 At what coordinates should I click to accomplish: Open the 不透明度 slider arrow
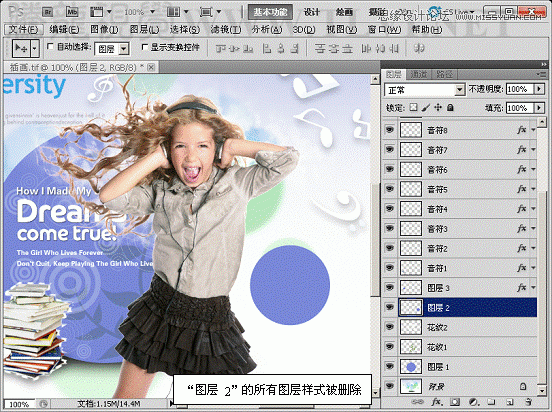pos(539,89)
